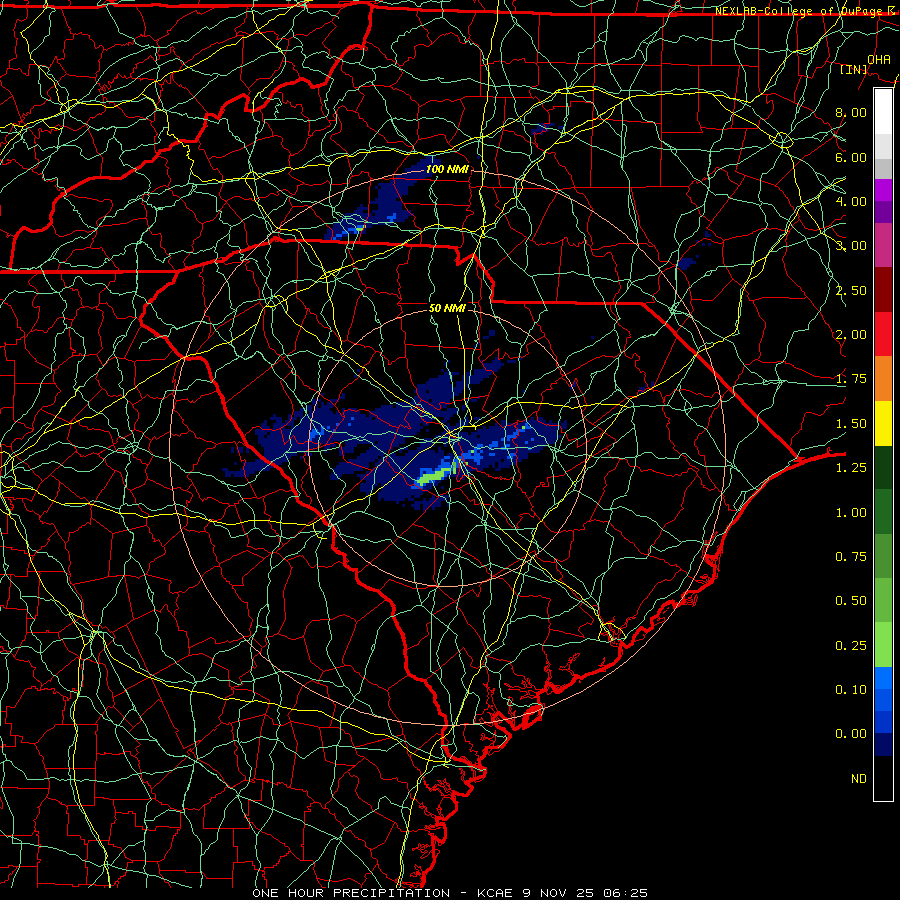Screen dimensions: 900x900
Task: Click the '100 NMI' range ring label
Action: pos(447,169)
